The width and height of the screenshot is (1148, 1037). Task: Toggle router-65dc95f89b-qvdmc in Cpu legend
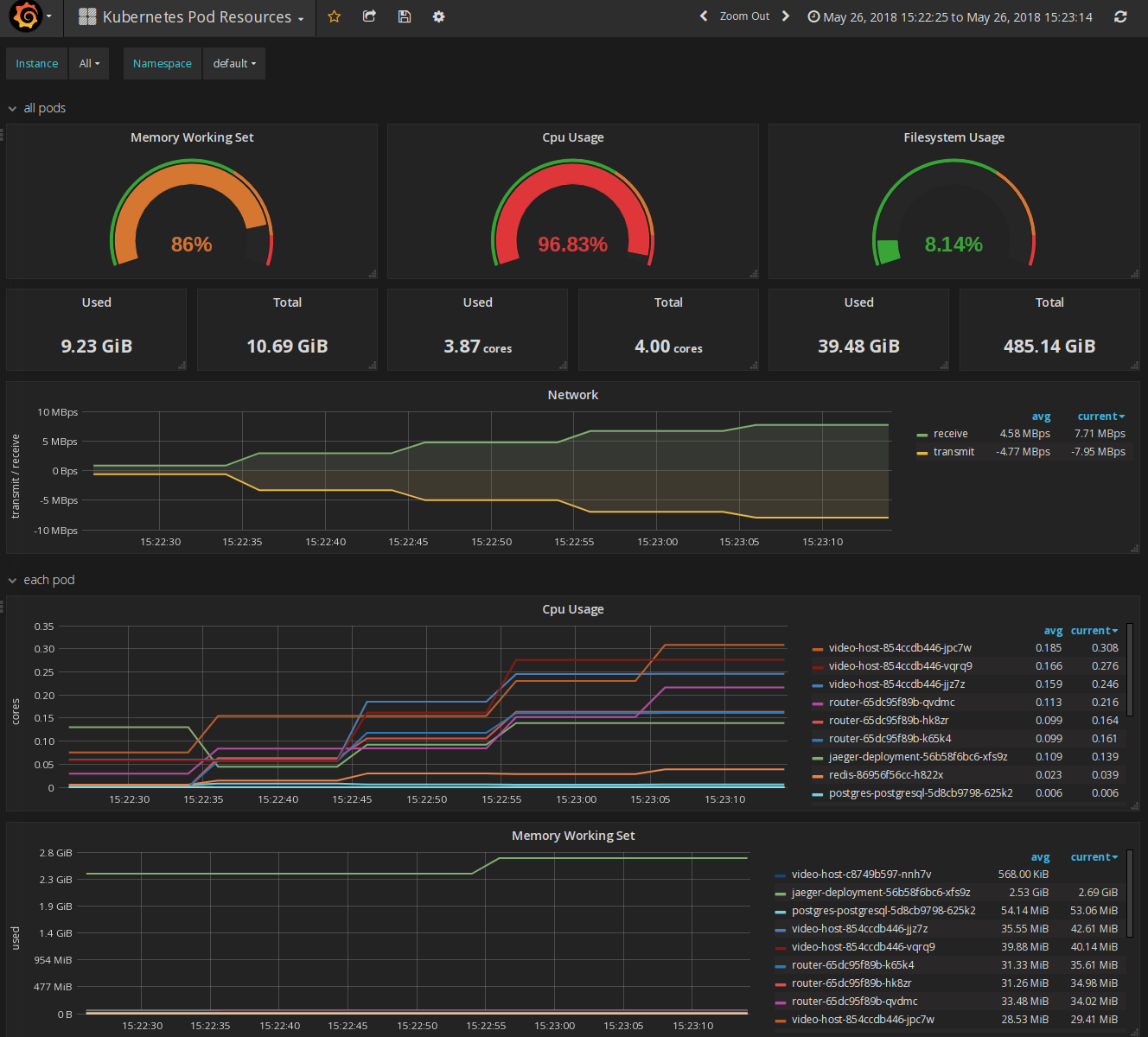pyautogui.click(x=892, y=703)
